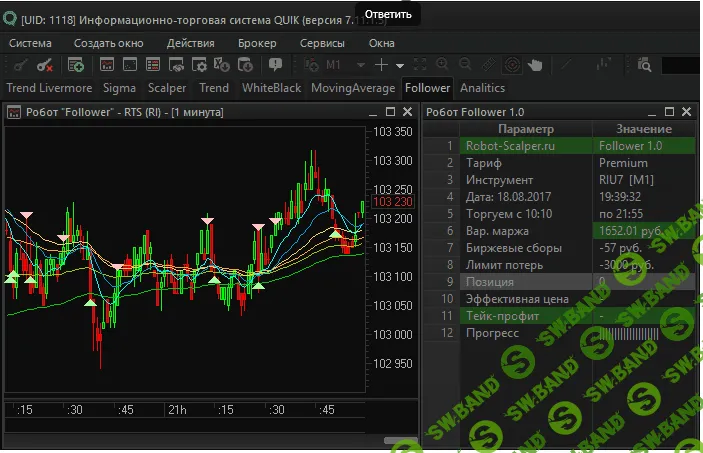Open the messages speech bubble icon

(276, 65)
